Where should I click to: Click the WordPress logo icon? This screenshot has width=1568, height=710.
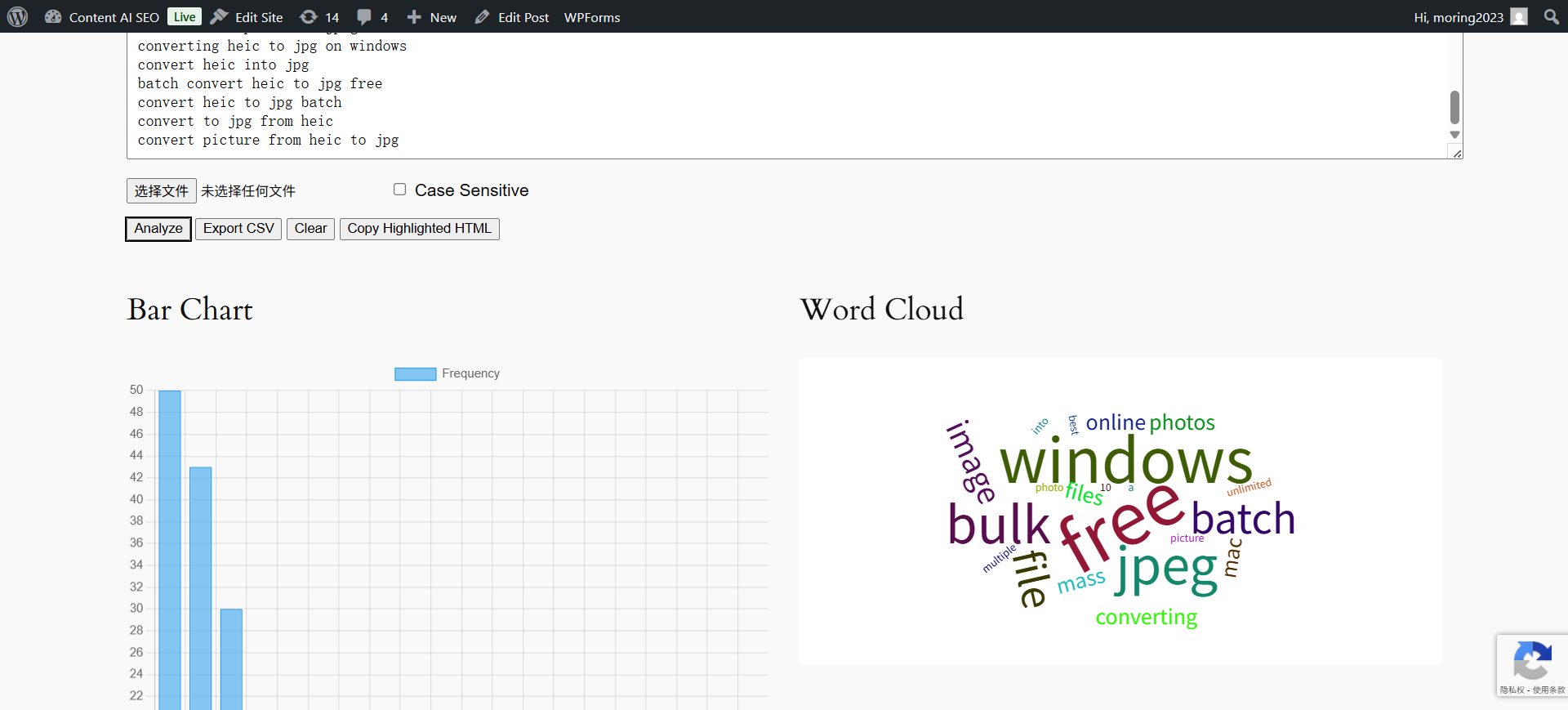[17, 17]
